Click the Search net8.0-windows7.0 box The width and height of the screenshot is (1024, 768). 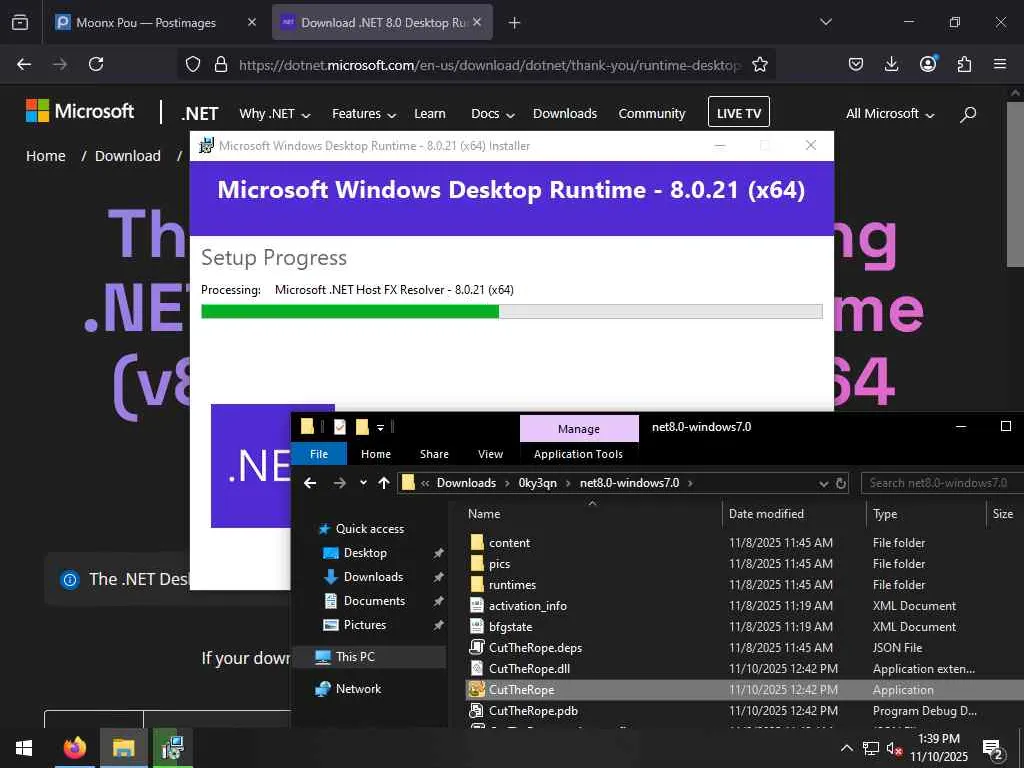(943, 483)
